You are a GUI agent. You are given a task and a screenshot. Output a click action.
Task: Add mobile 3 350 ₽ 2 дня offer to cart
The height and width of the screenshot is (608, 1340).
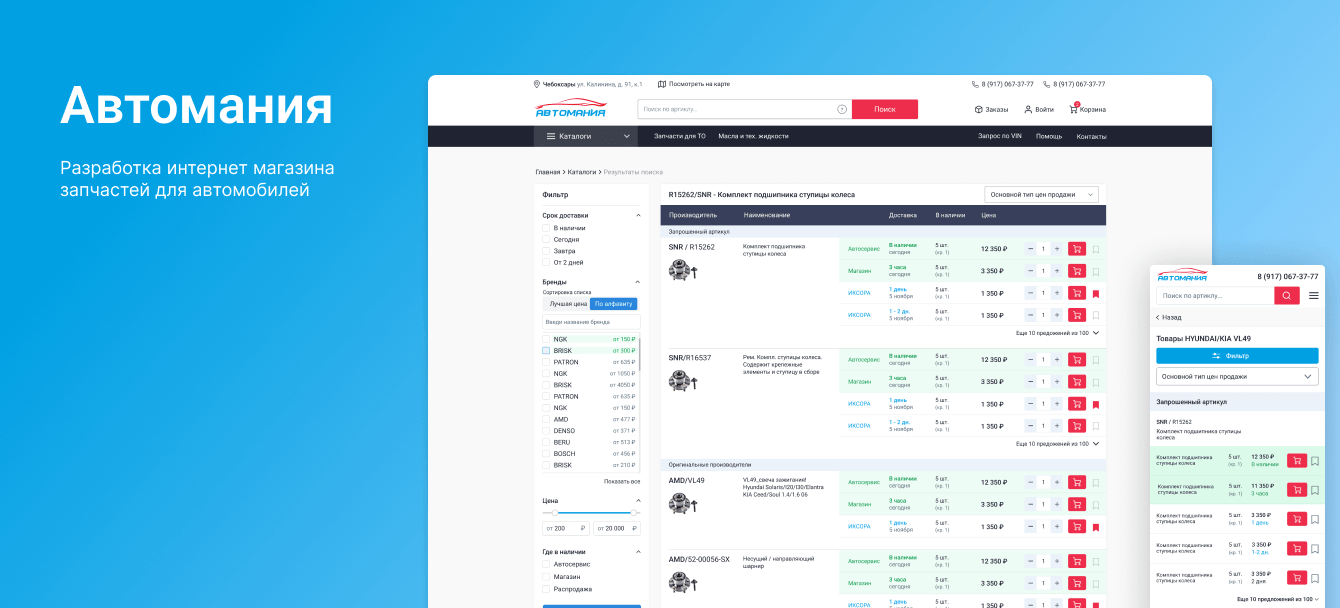click(x=1296, y=578)
